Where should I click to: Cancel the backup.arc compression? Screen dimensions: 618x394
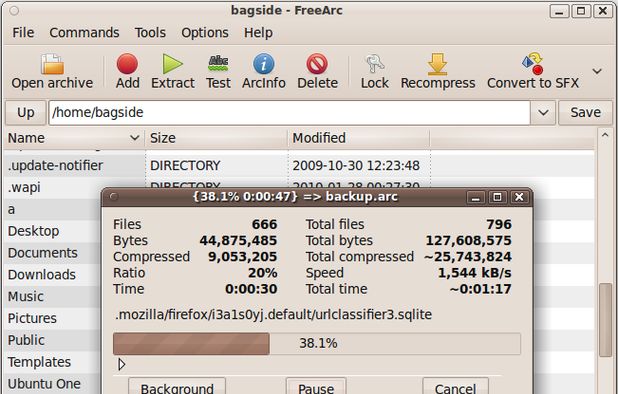(455, 387)
